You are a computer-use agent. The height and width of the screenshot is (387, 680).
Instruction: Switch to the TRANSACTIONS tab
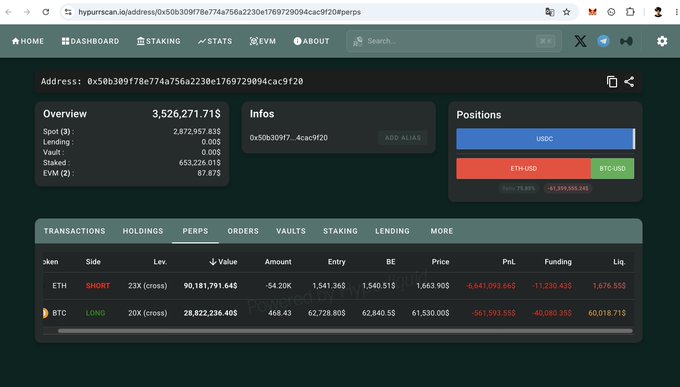click(75, 231)
